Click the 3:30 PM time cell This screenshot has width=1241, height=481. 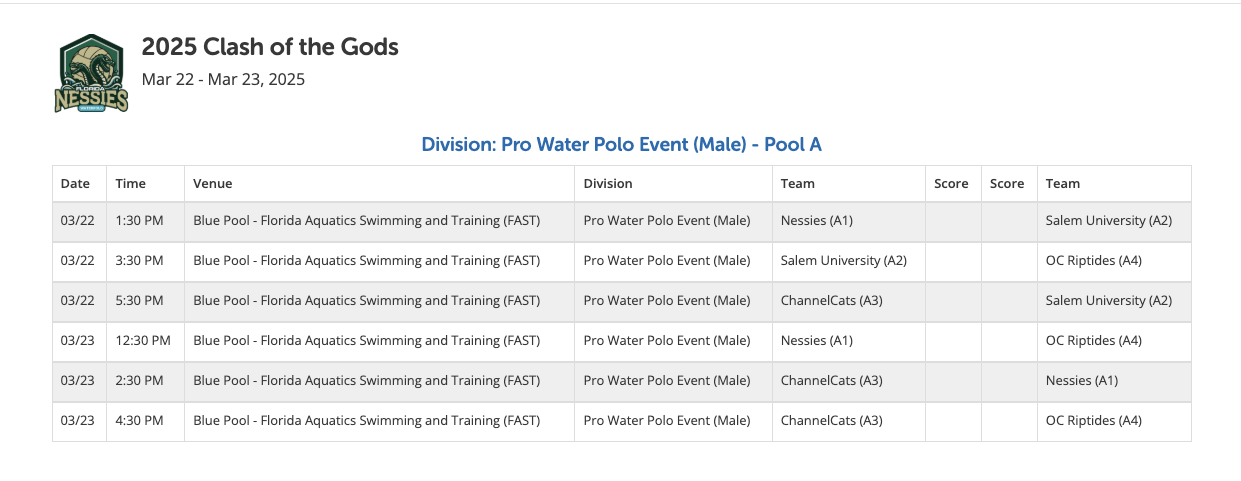139,261
